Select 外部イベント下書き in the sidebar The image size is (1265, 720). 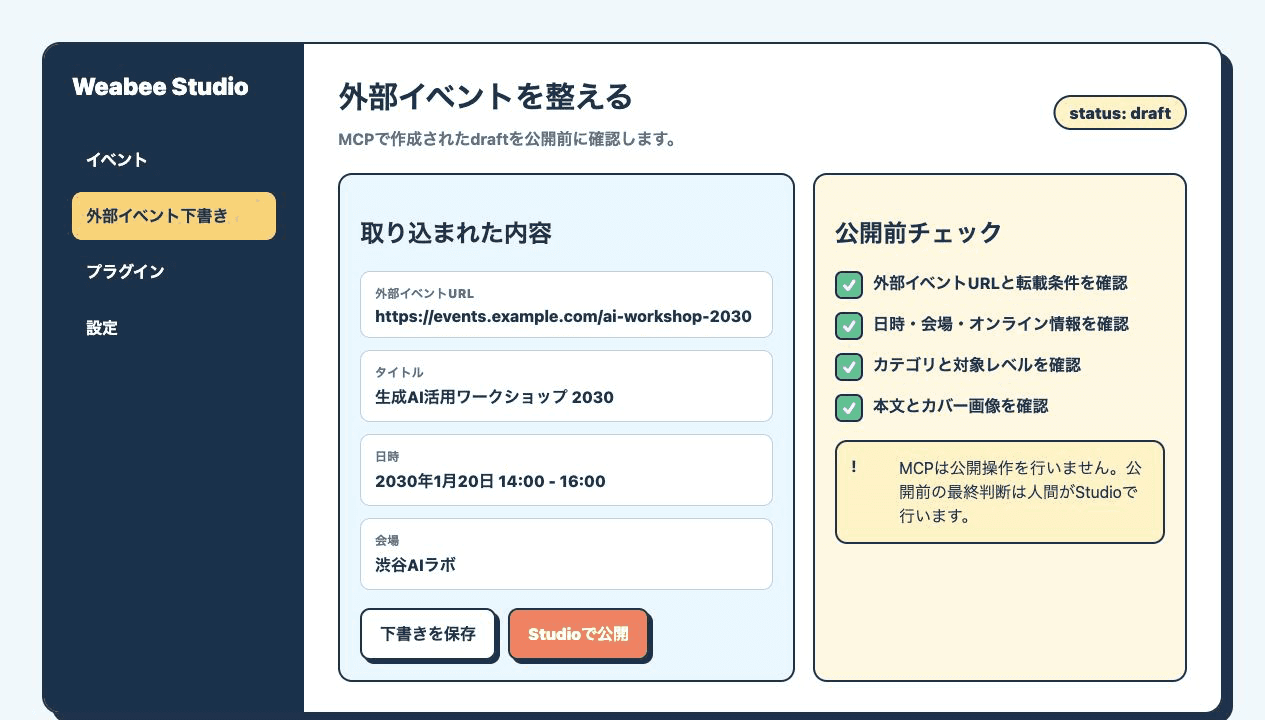(173, 216)
